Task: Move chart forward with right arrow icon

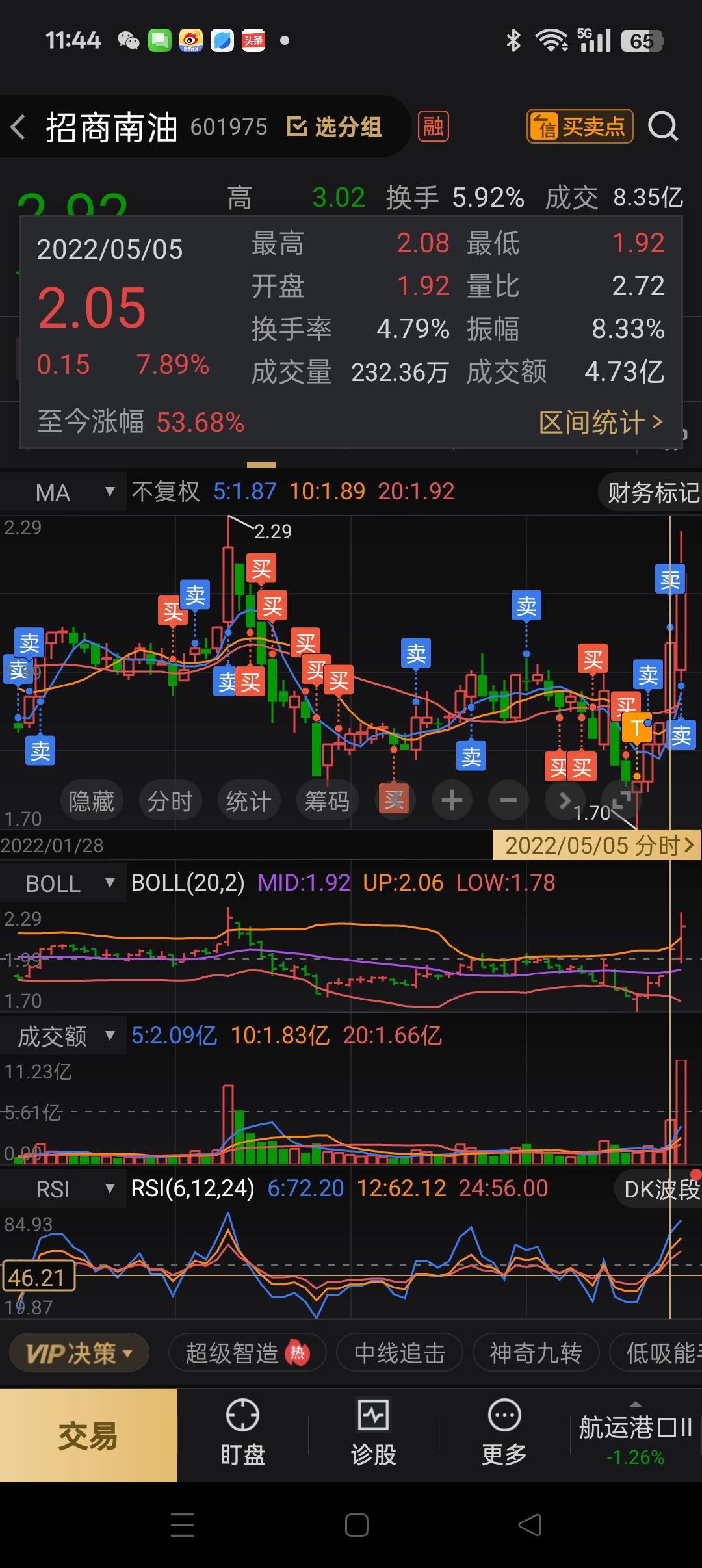Action: tap(564, 800)
